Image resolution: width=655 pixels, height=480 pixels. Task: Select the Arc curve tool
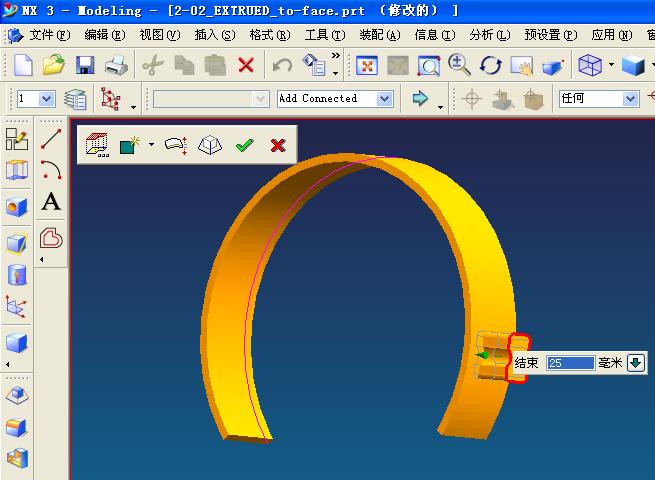pos(51,170)
